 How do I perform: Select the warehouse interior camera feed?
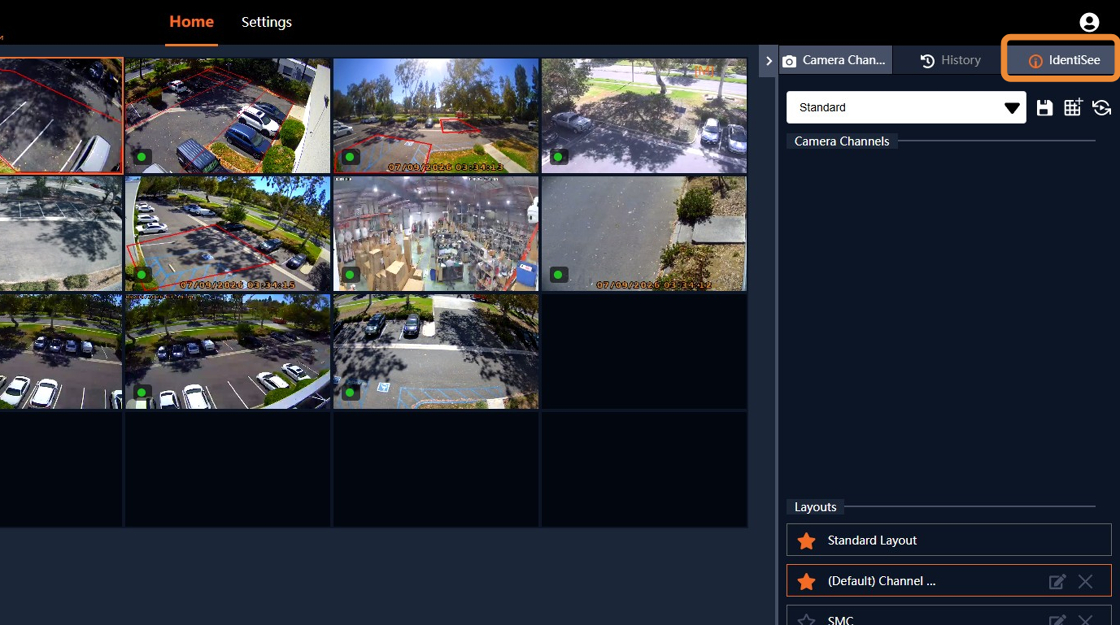coord(436,234)
